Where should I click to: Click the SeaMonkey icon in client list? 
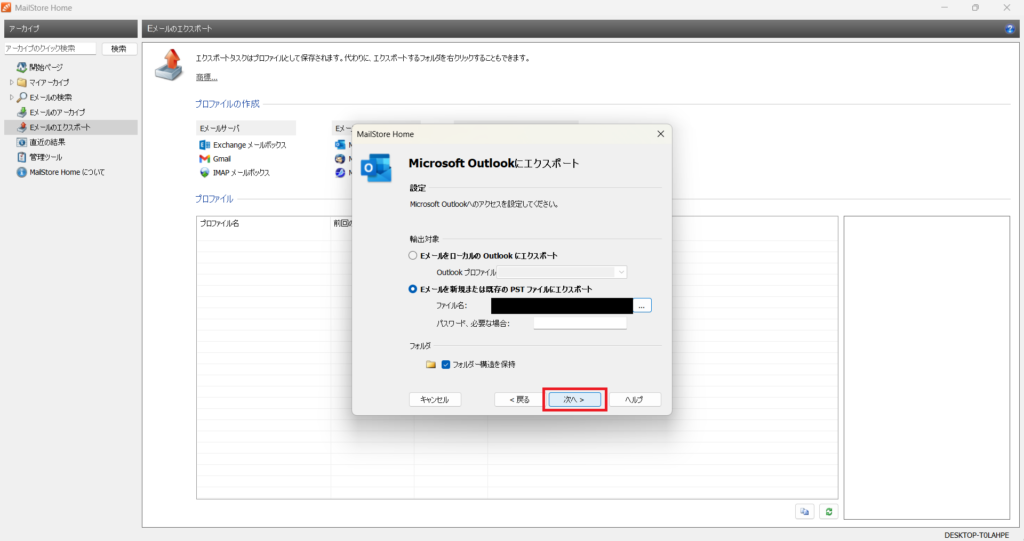pos(340,172)
